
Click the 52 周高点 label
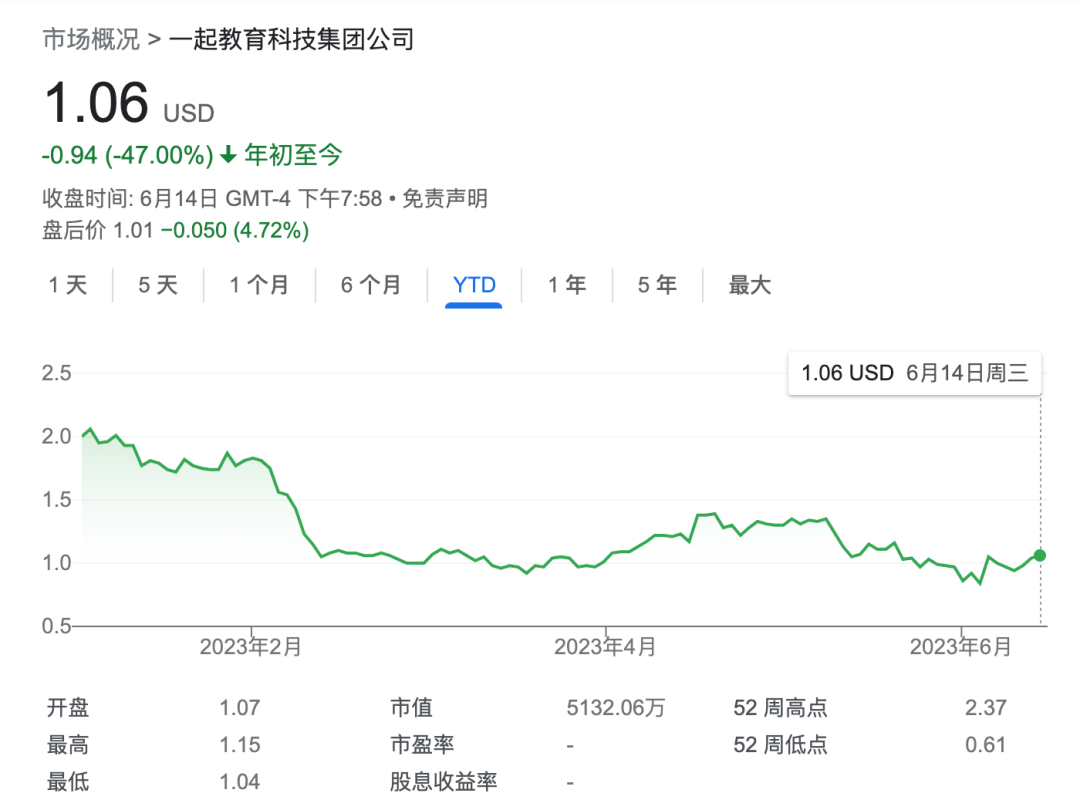[780, 707]
